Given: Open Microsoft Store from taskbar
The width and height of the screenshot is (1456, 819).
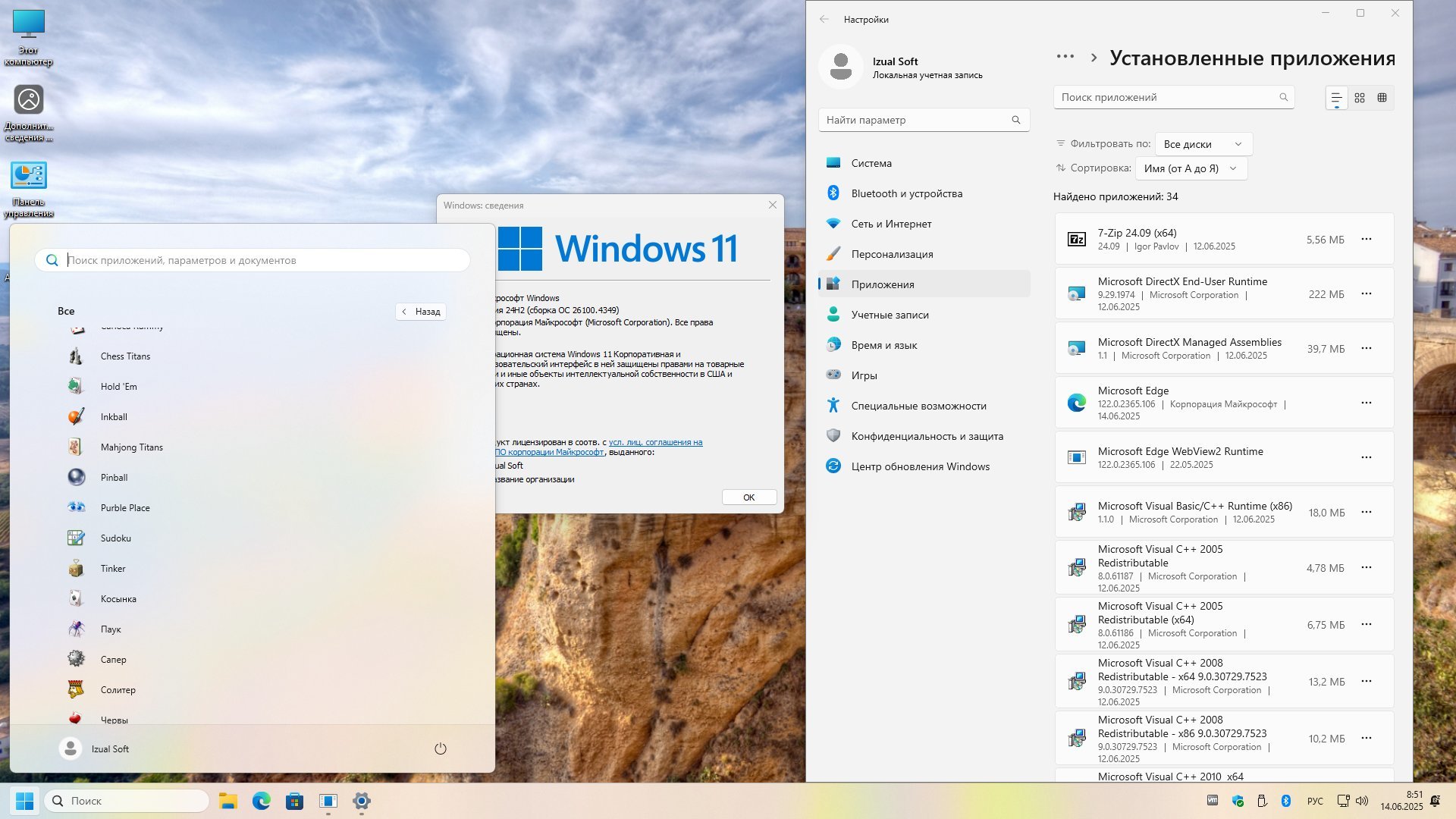Looking at the screenshot, I should tap(295, 801).
